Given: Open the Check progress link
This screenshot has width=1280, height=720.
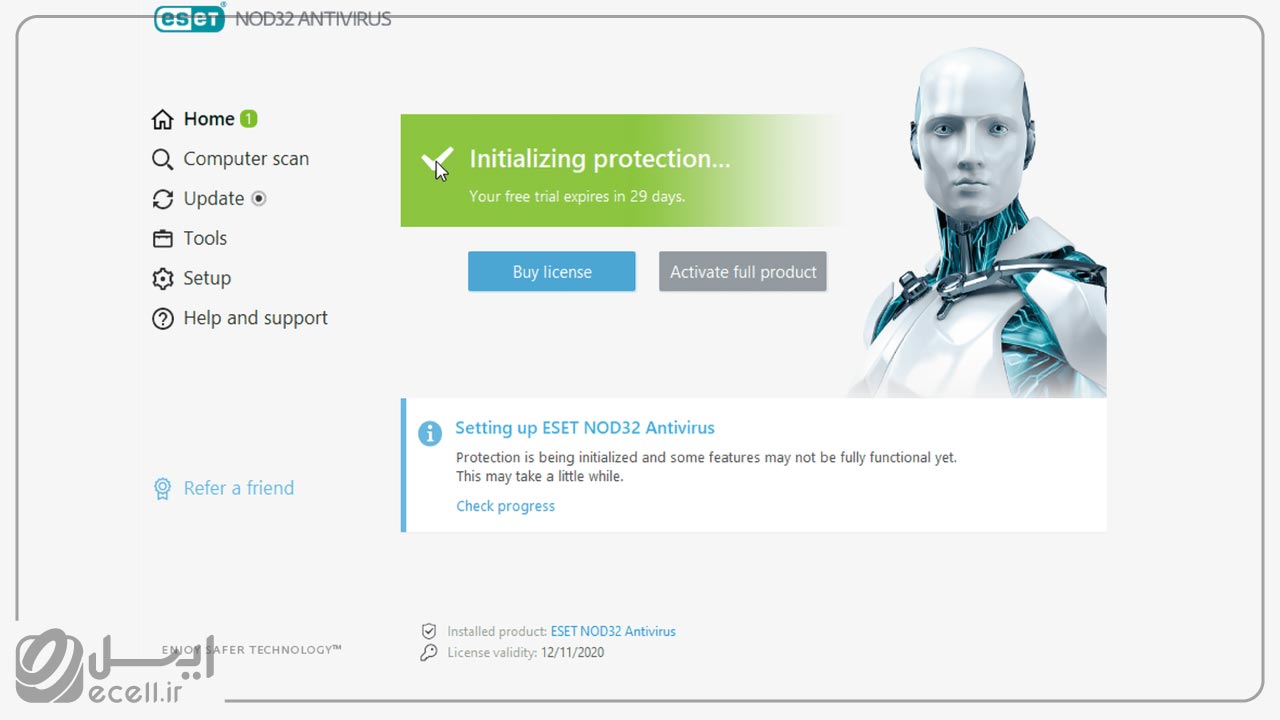Looking at the screenshot, I should point(505,506).
